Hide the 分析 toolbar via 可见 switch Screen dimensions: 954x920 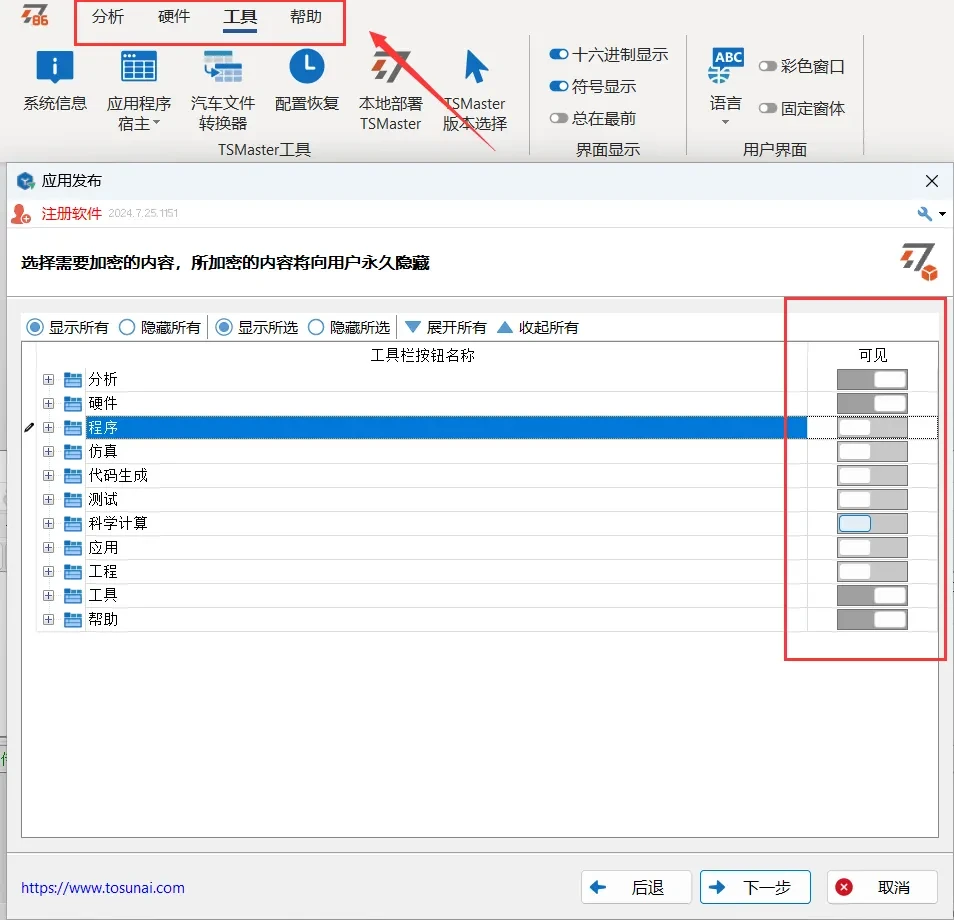click(872, 379)
